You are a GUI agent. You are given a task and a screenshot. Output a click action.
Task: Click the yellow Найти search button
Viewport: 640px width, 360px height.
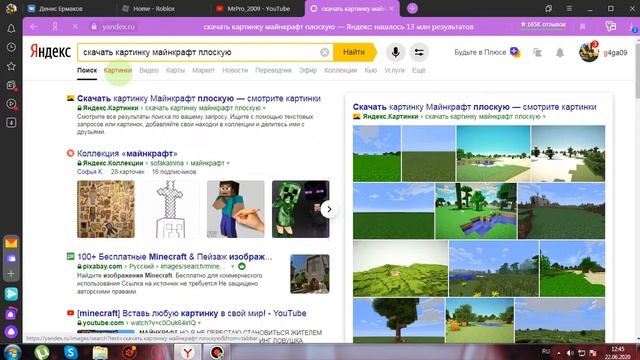354,52
